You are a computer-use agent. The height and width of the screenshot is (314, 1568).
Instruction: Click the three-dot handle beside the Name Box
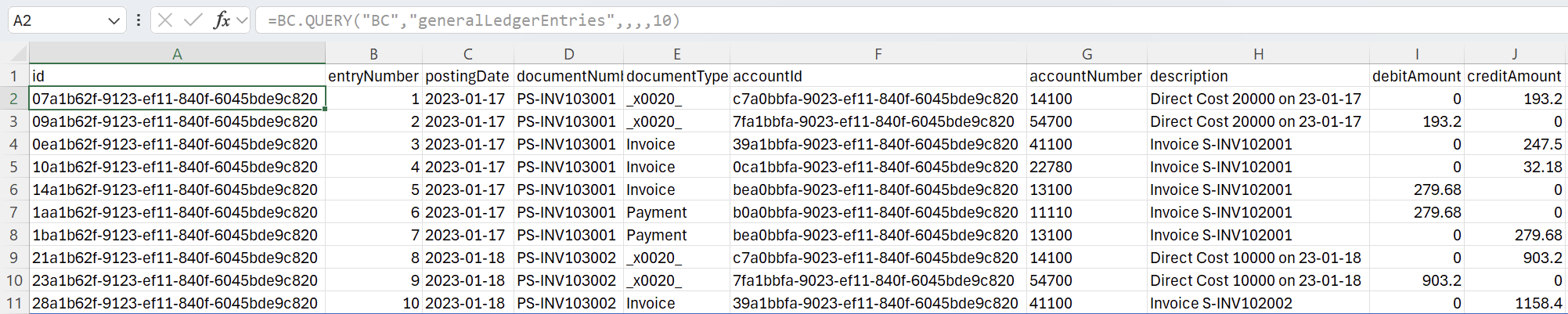139,20
